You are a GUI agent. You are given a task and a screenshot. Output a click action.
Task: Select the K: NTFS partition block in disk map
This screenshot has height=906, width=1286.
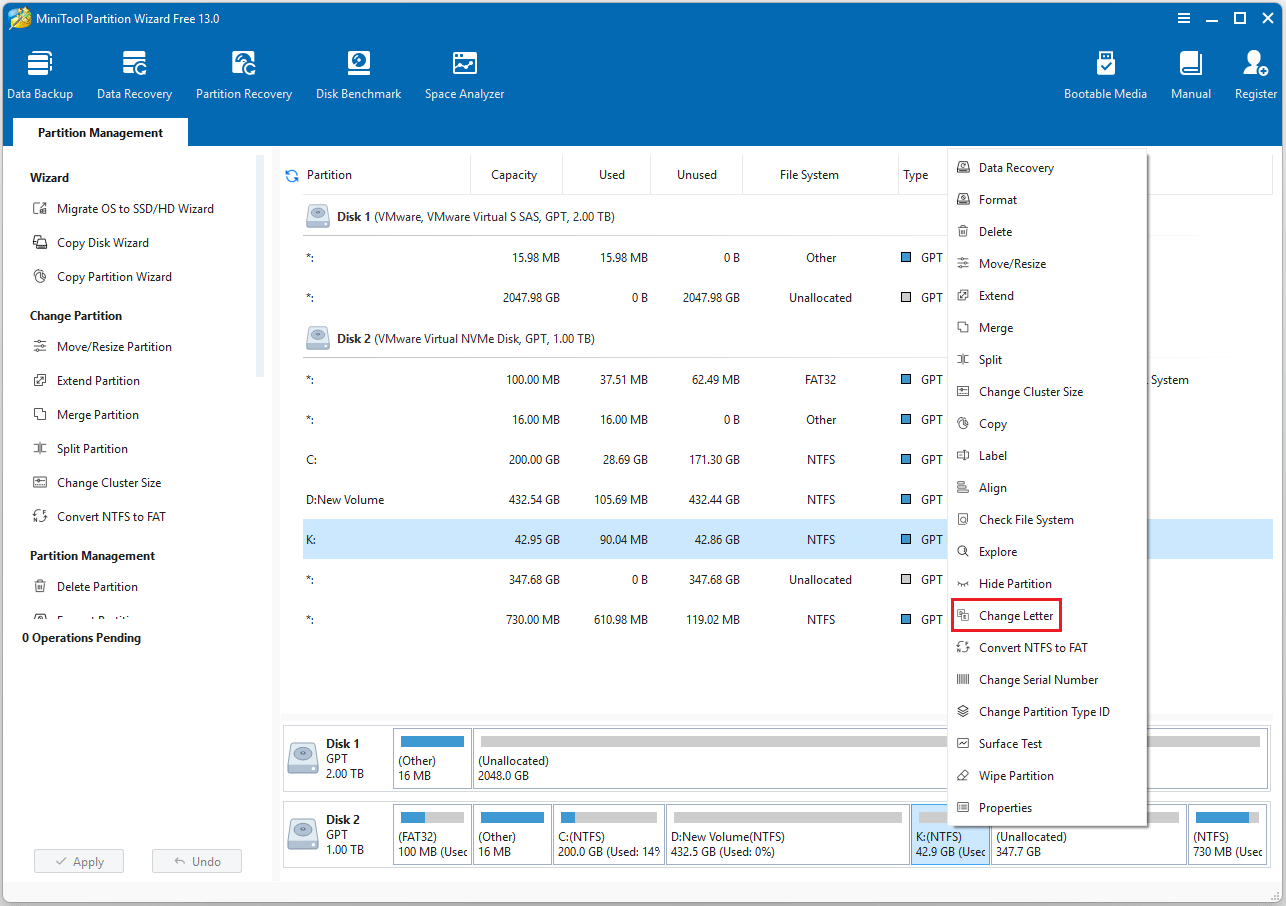pyautogui.click(x=949, y=834)
